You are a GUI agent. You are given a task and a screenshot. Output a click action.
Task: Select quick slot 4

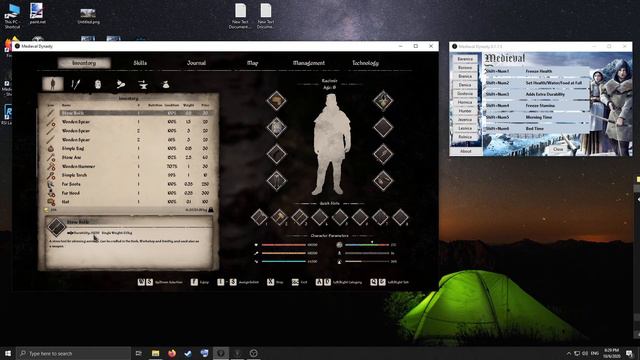pyautogui.click(x=320, y=217)
